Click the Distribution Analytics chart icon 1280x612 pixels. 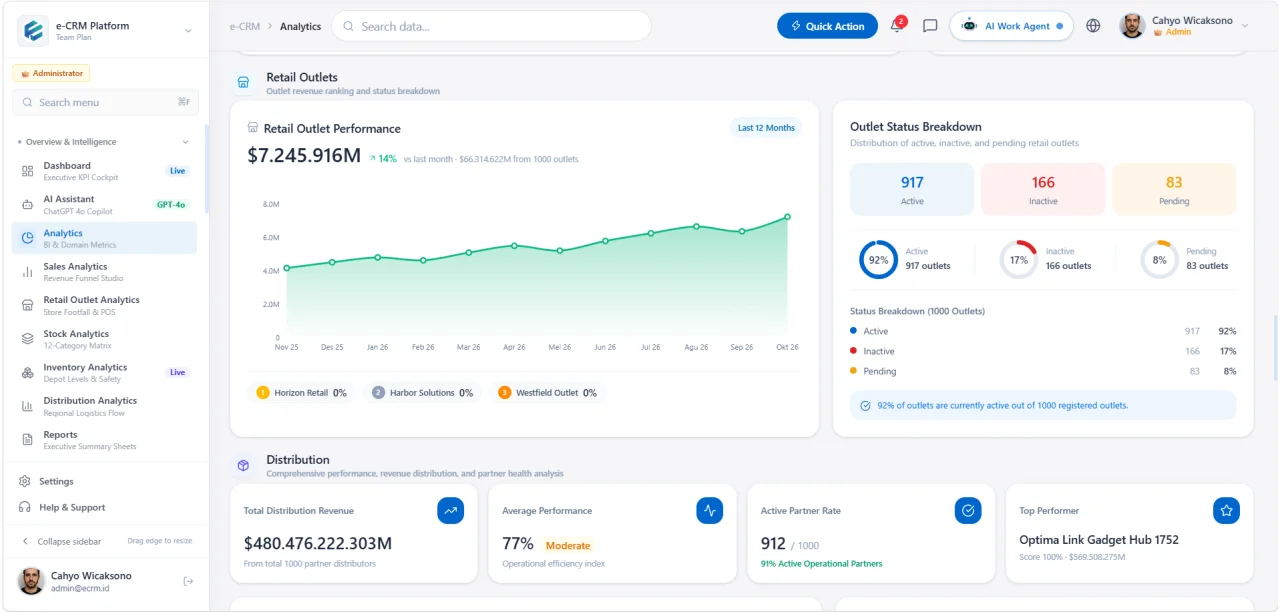click(x=27, y=406)
